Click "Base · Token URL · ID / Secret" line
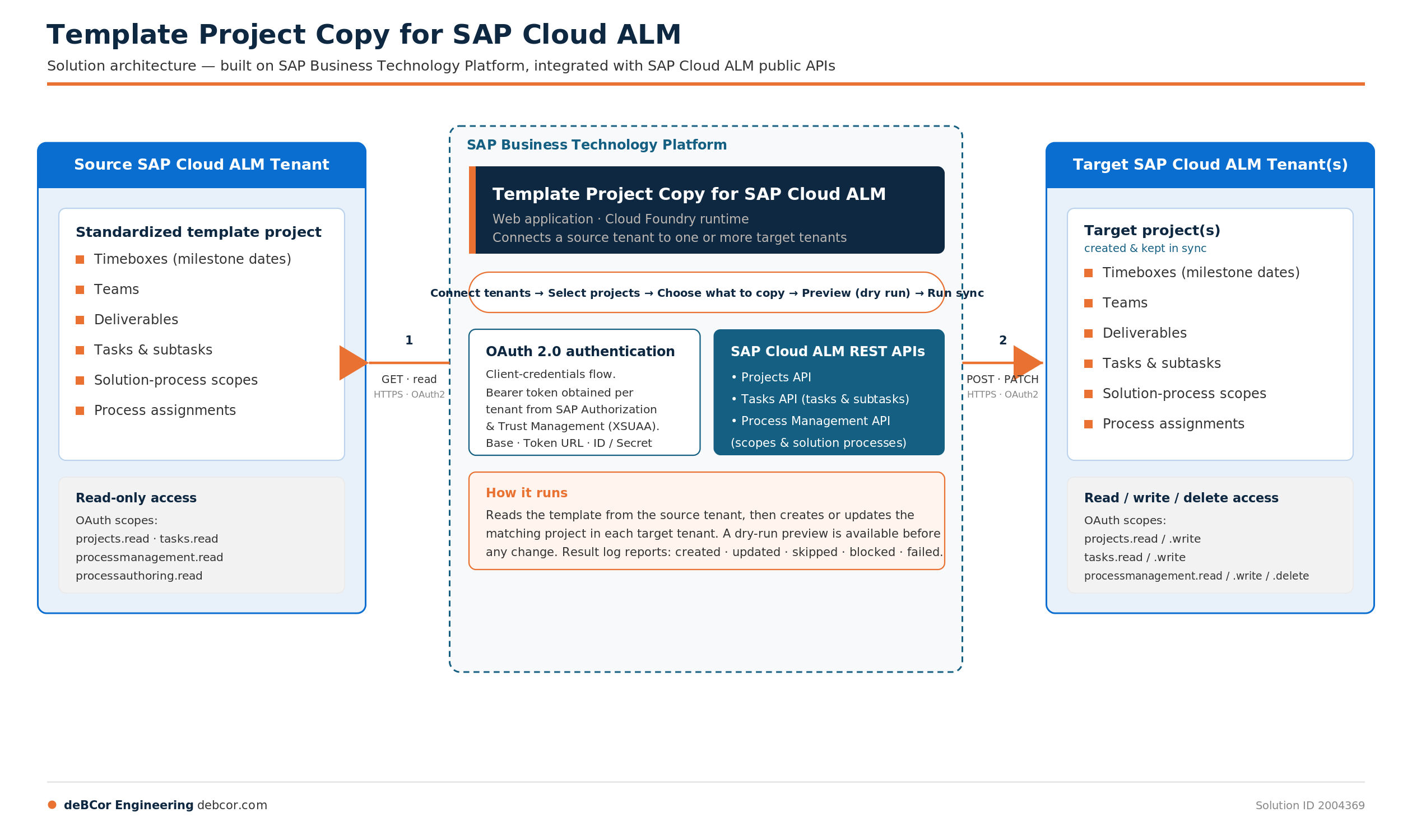The height and width of the screenshot is (840, 1412). pos(569,443)
